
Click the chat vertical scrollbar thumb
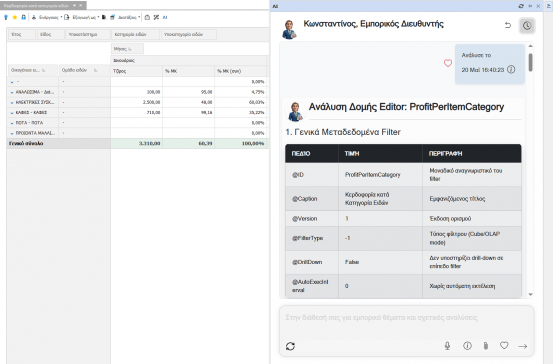530,62
